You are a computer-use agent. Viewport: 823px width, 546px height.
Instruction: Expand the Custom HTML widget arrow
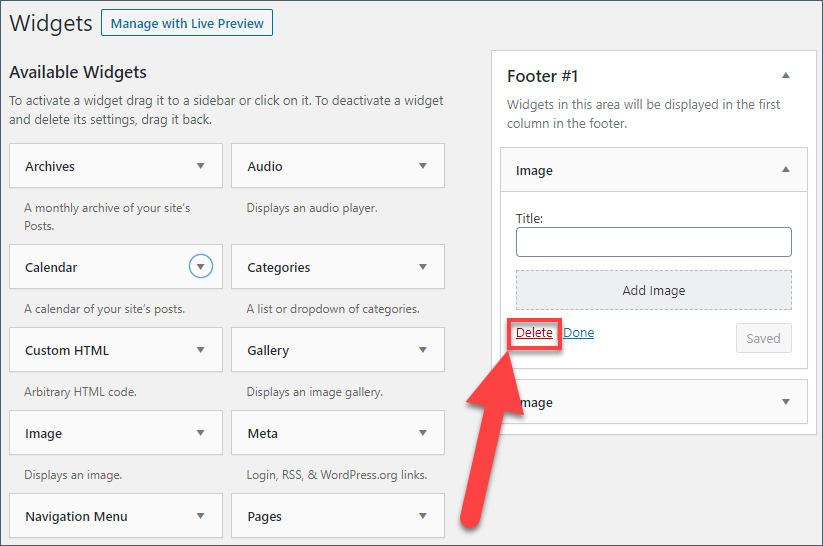pyautogui.click(x=201, y=350)
